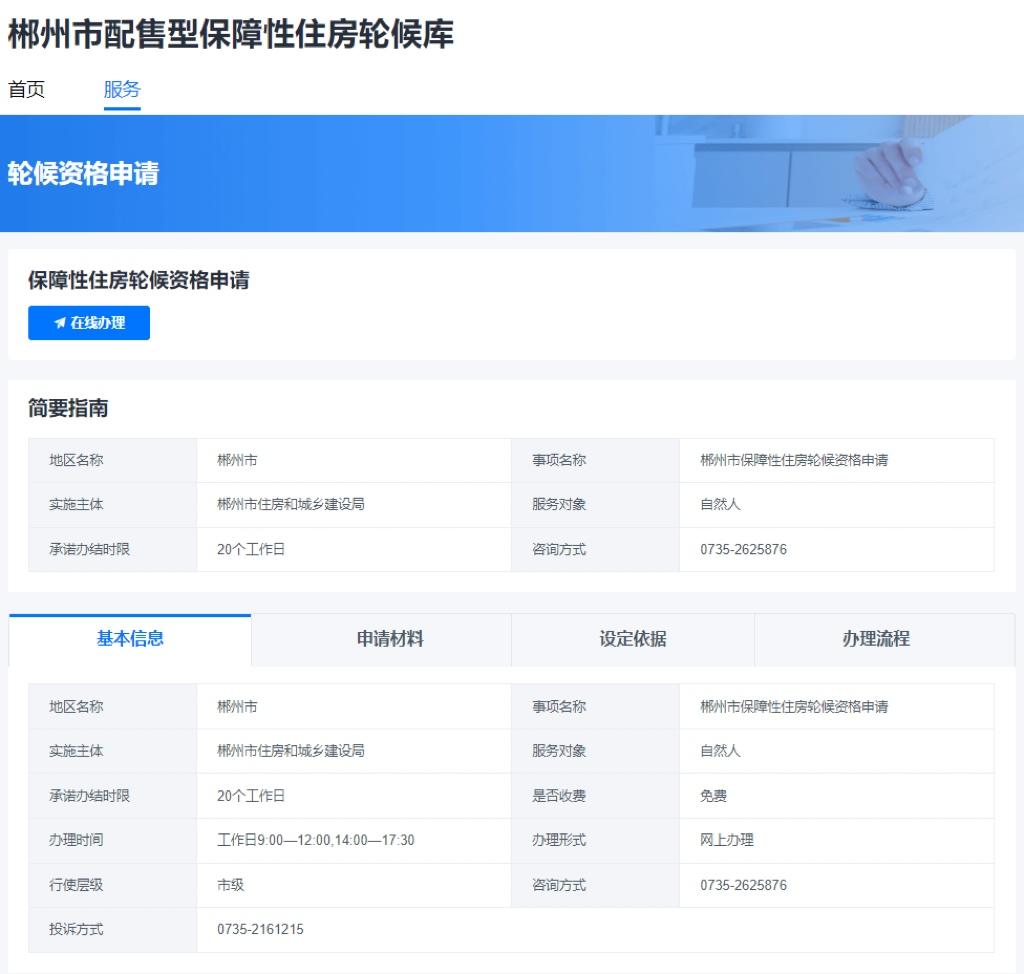This screenshot has width=1024, height=974.
Task: Click the 办理时间 label
Action: (76, 840)
